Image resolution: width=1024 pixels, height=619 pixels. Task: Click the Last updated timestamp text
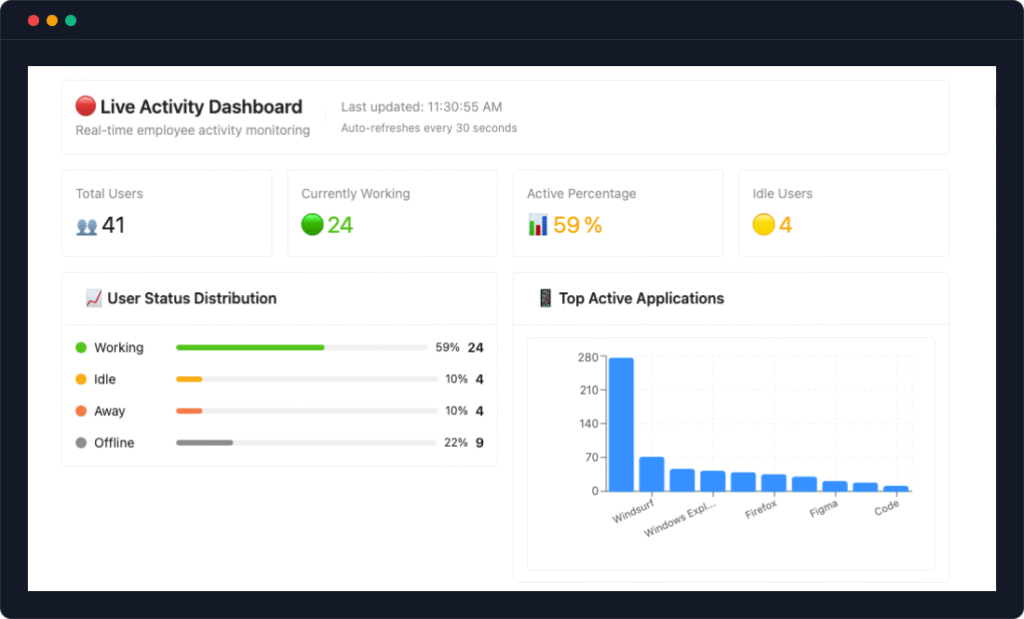pyautogui.click(x=421, y=107)
